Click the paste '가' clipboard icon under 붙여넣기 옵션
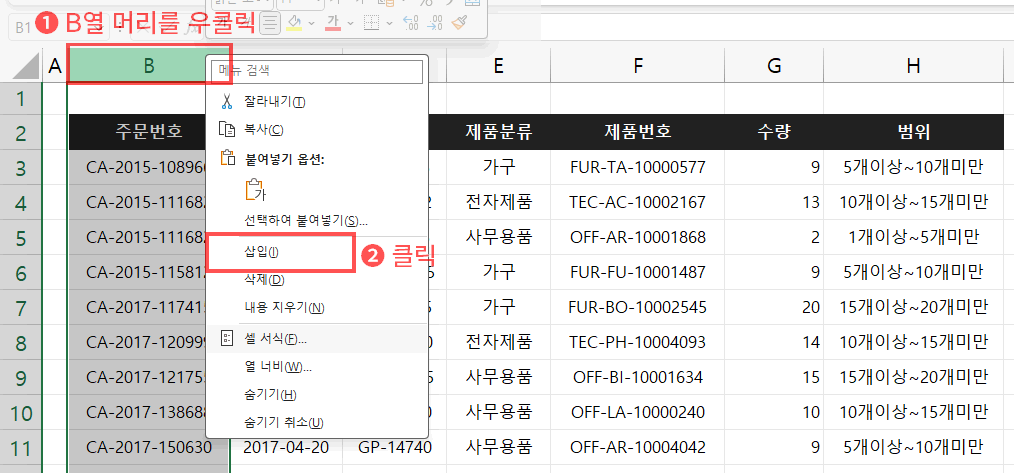 pyautogui.click(x=256, y=190)
